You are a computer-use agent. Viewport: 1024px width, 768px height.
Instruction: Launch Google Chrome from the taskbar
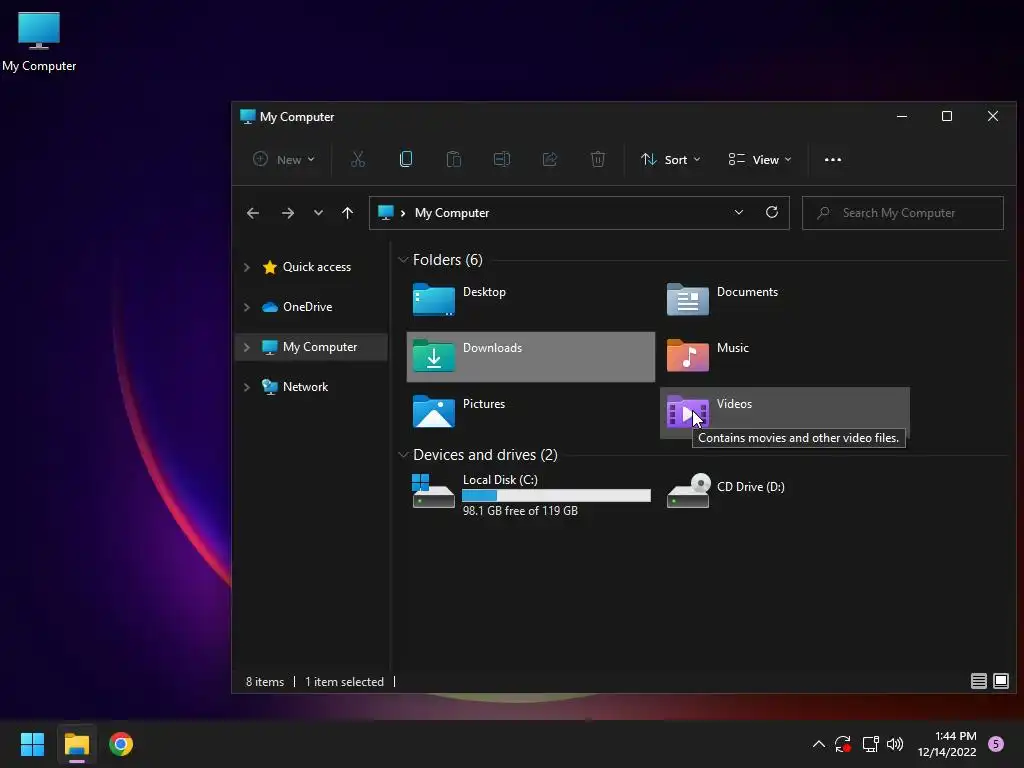click(x=121, y=744)
